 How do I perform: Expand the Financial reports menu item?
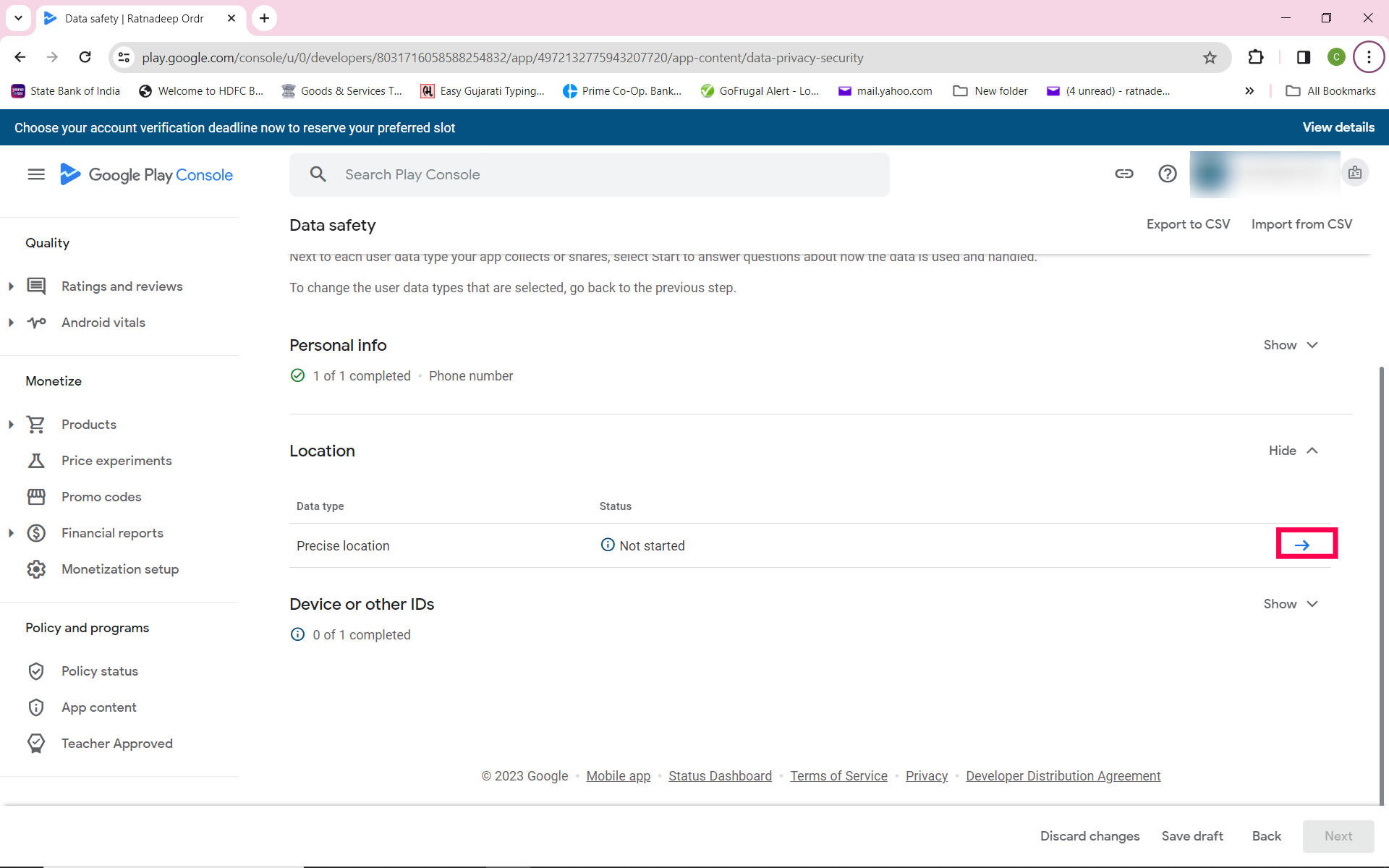pos(11,533)
